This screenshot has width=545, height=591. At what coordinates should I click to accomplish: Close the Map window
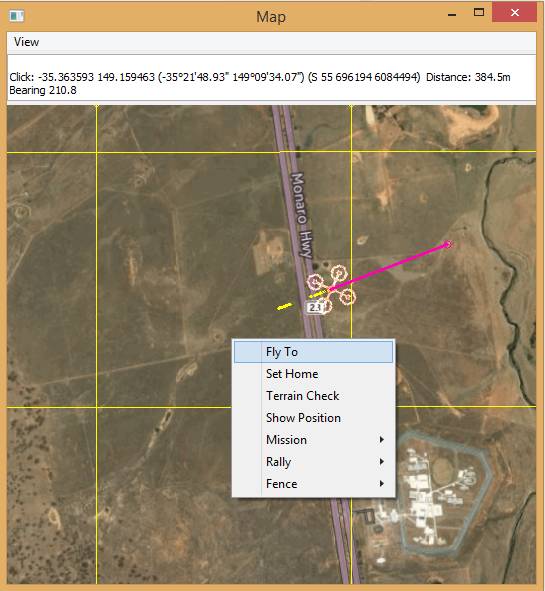pyautogui.click(x=514, y=12)
